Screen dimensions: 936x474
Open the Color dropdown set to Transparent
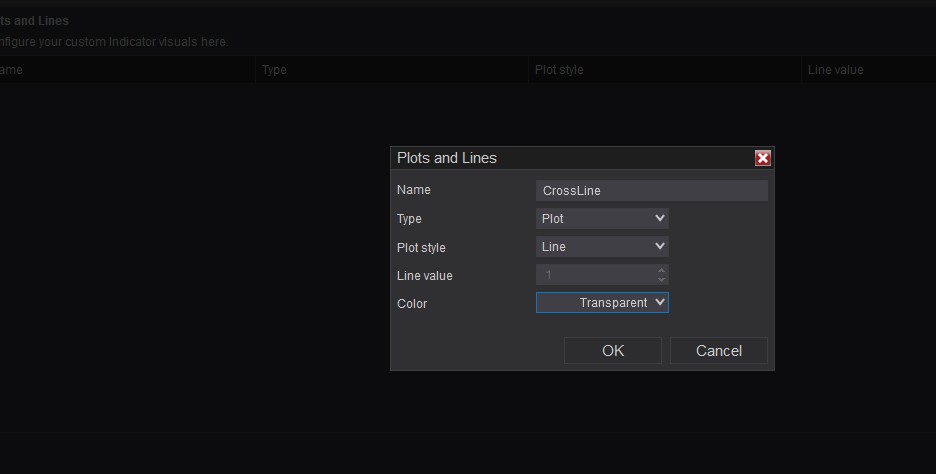coord(602,302)
